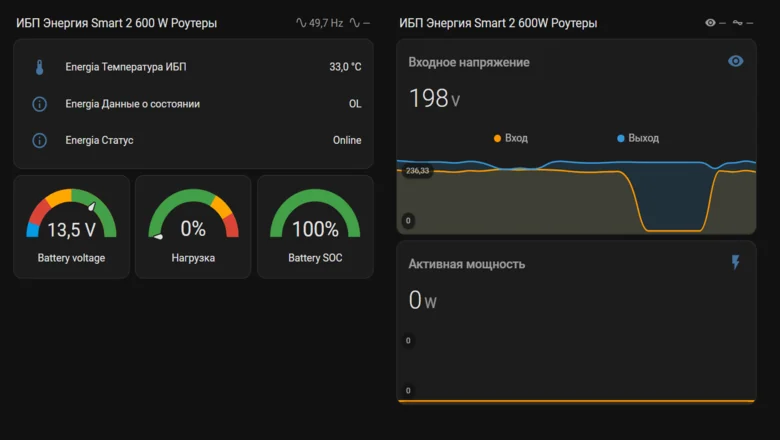Click the small eye icon in right header
Image resolution: width=780 pixels, height=440 pixels.
pyautogui.click(x=710, y=23)
